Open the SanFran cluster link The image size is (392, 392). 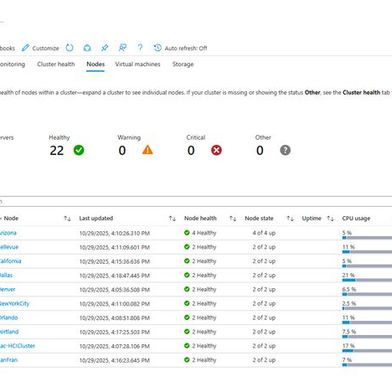(x=9, y=360)
